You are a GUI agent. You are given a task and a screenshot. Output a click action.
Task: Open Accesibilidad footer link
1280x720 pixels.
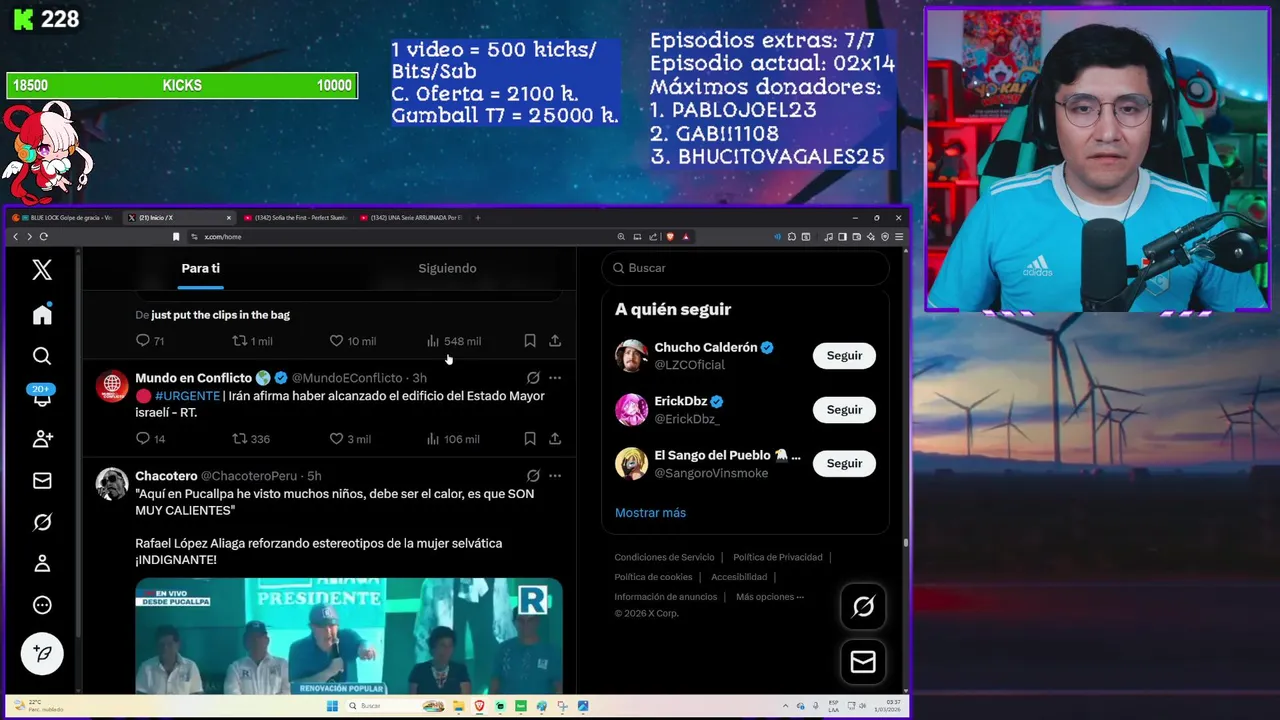(x=739, y=577)
